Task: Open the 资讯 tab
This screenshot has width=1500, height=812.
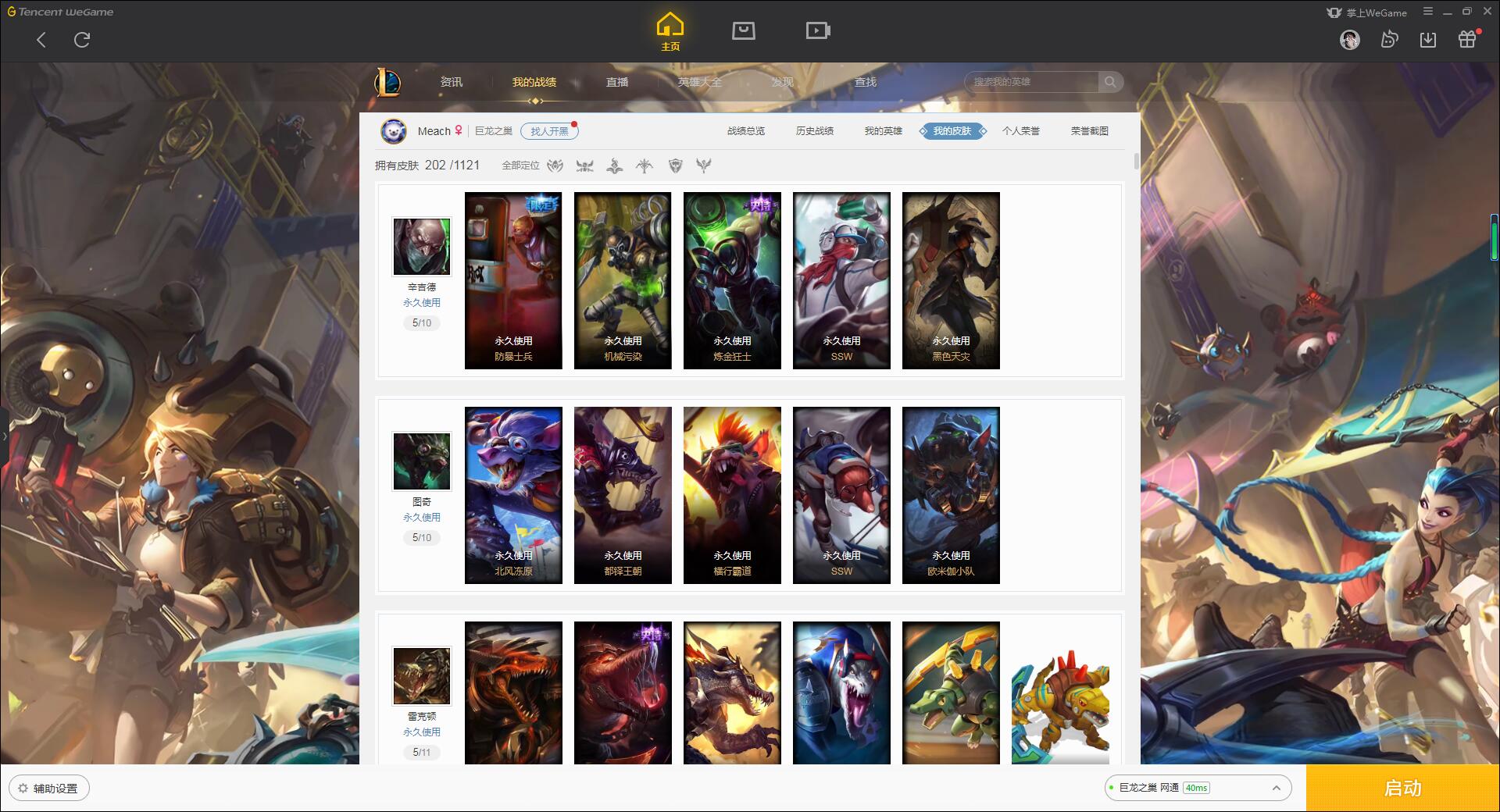Action: click(x=451, y=82)
